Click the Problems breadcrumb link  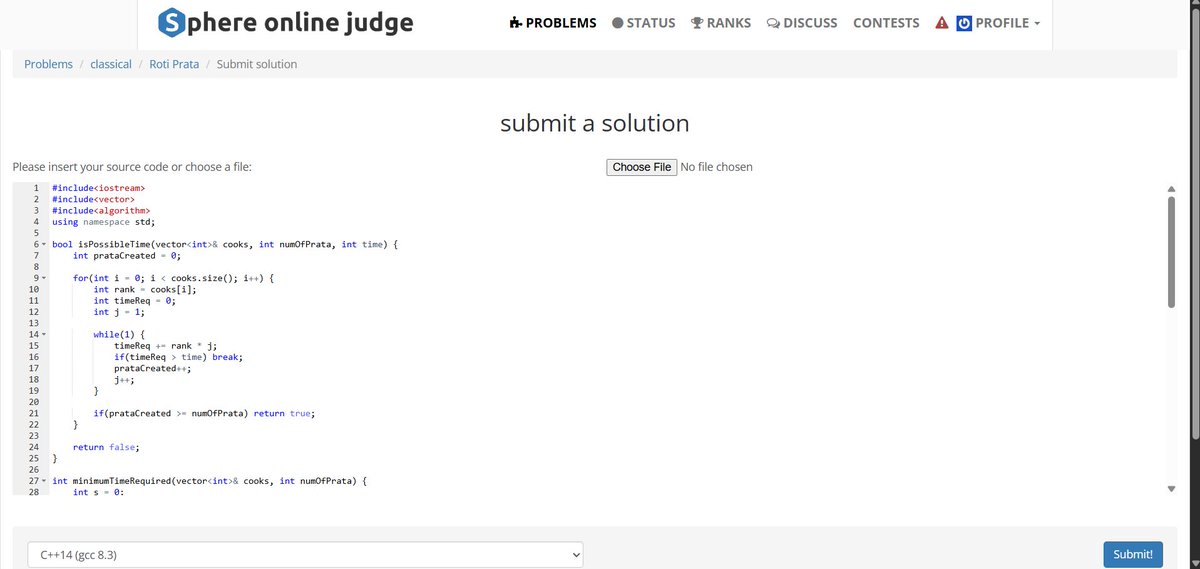48,64
